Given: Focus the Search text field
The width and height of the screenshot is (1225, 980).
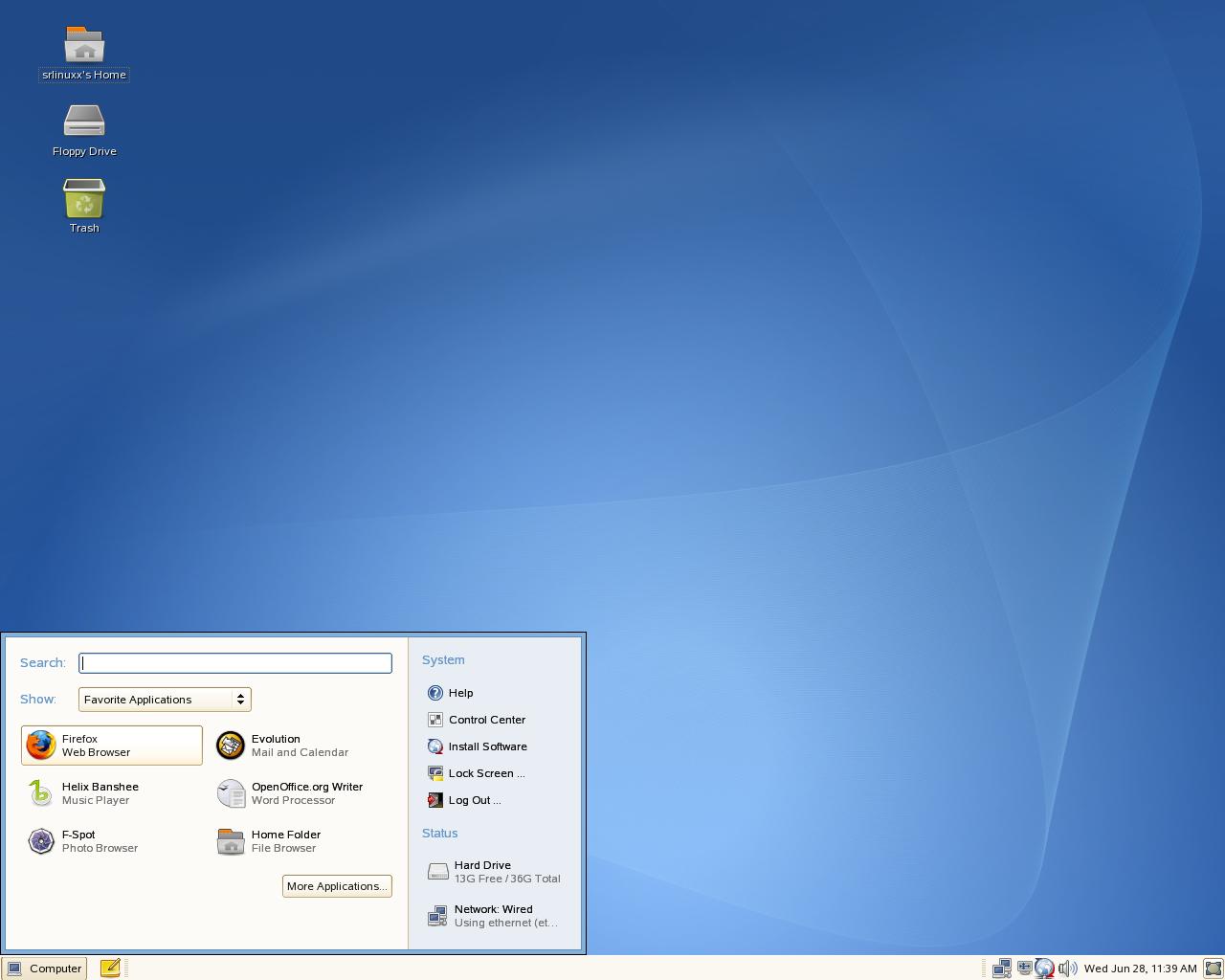Looking at the screenshot, I should point(235,663).
